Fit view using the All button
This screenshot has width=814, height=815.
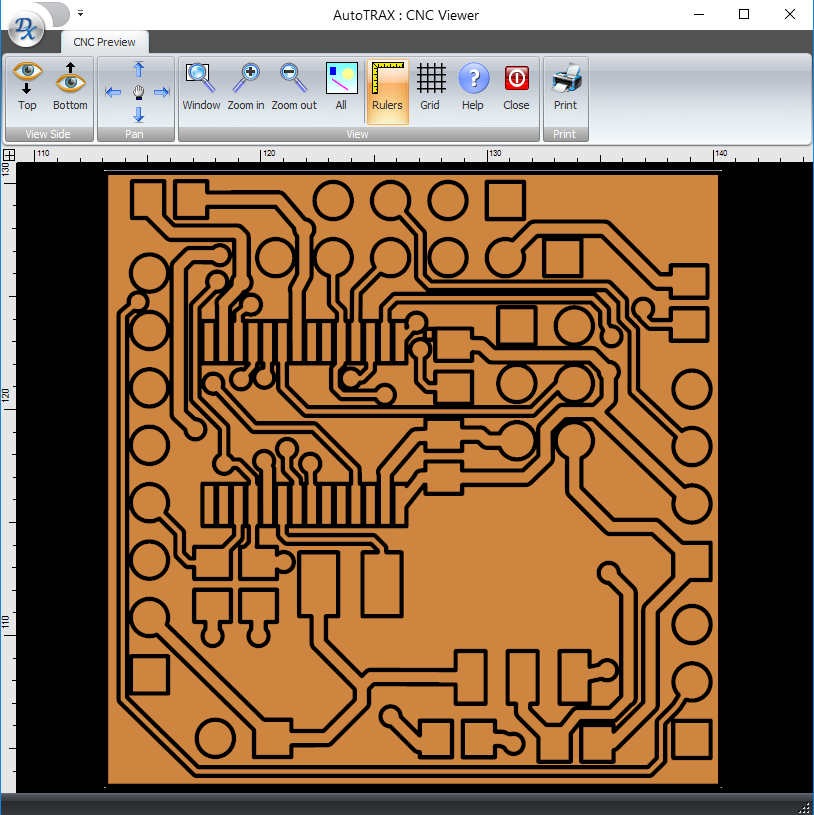click(341, 86)
